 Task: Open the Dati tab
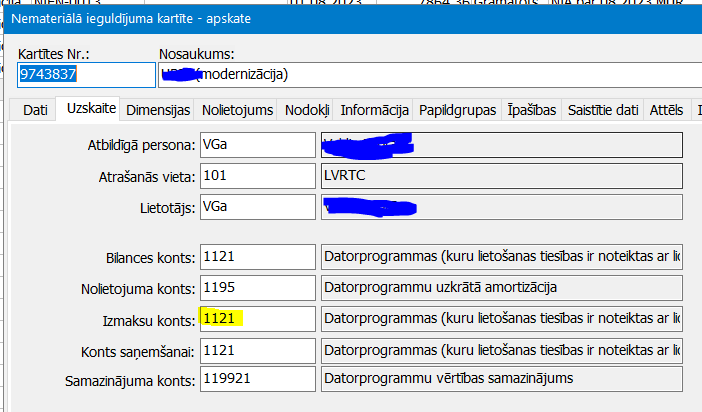click(x=35, y=110)
